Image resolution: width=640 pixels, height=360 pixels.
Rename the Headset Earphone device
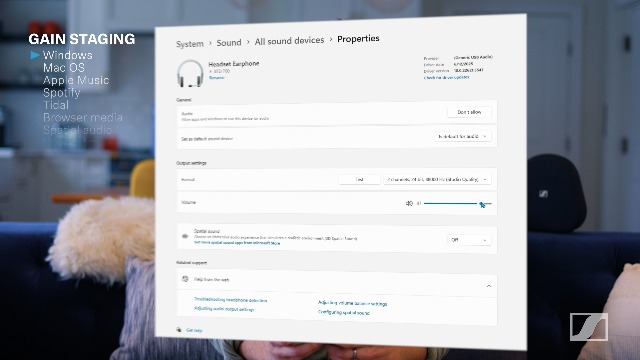(x=216, y=77)
